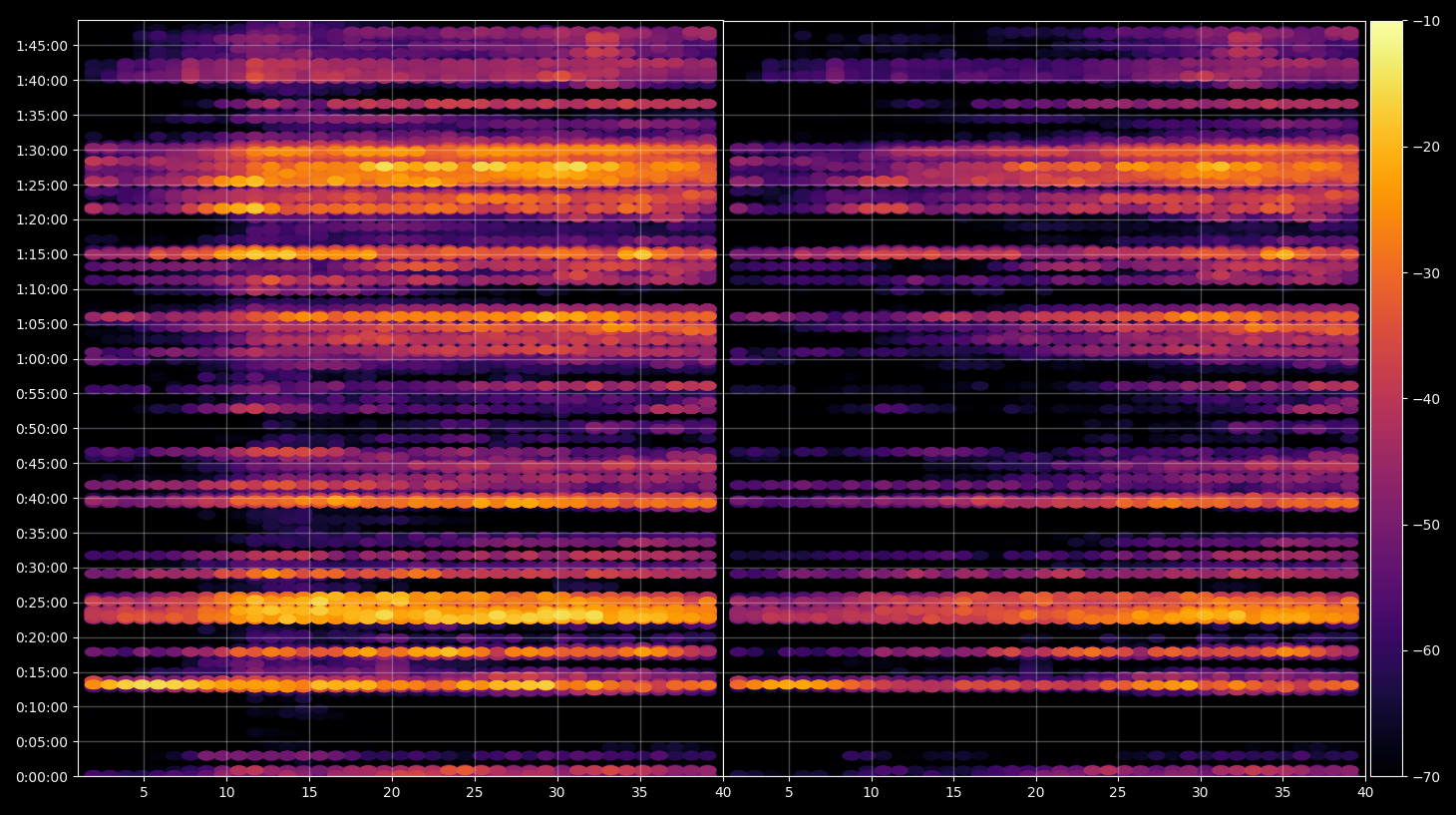This screenshot has height=815, width=1456.
Task: Click x-axis label 5 under the left plot
Action: pyautogui.click(x=144, y=793)
